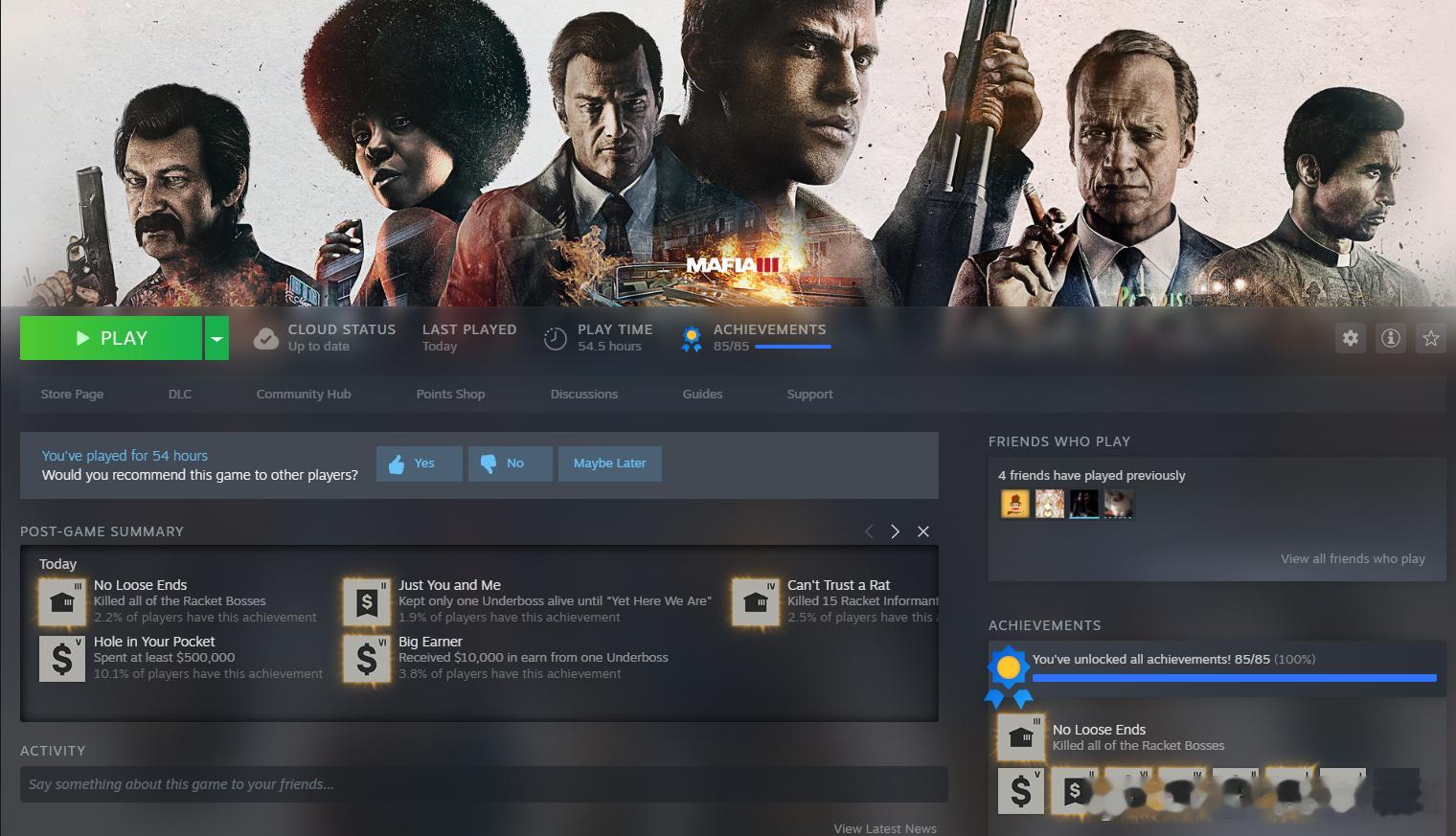Viewport: 1456px width, 836px height.
Task: Open game info with the info icon
Action: (x=1391, y=338)
